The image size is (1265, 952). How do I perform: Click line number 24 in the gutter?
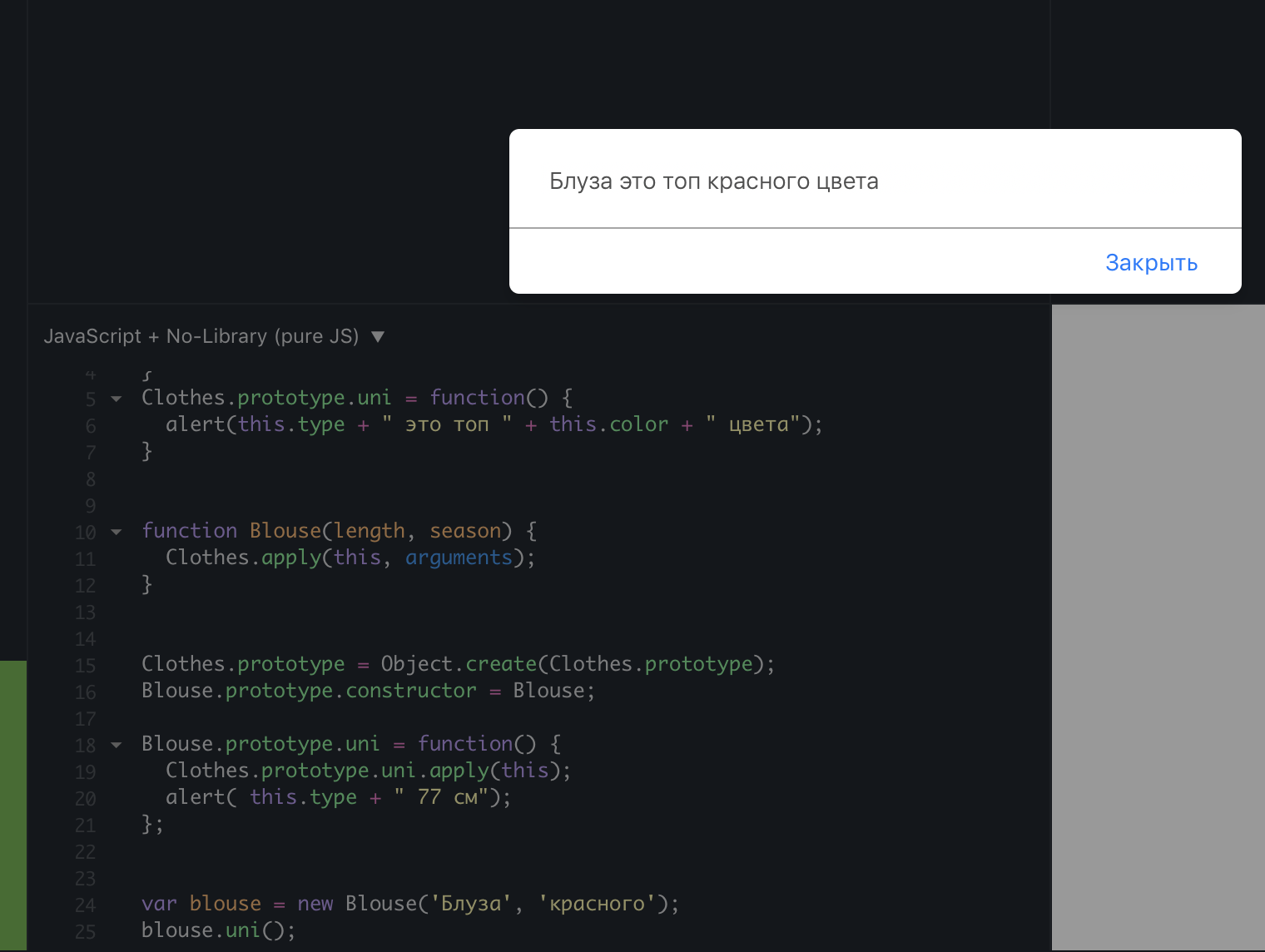click(x=86, y=905)
